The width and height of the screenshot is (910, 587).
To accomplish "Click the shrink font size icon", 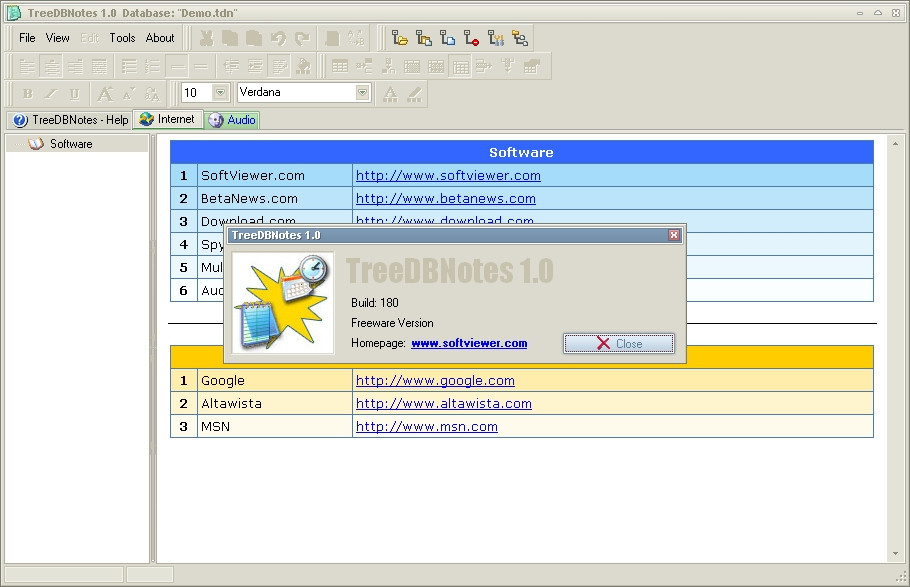I will pyautogui.click(x=128, y=93).
